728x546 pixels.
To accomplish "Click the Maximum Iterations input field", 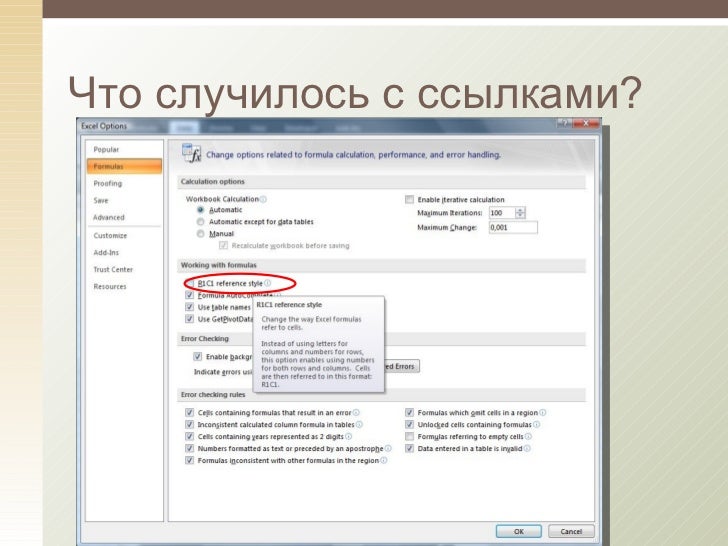I will [502, 213].
